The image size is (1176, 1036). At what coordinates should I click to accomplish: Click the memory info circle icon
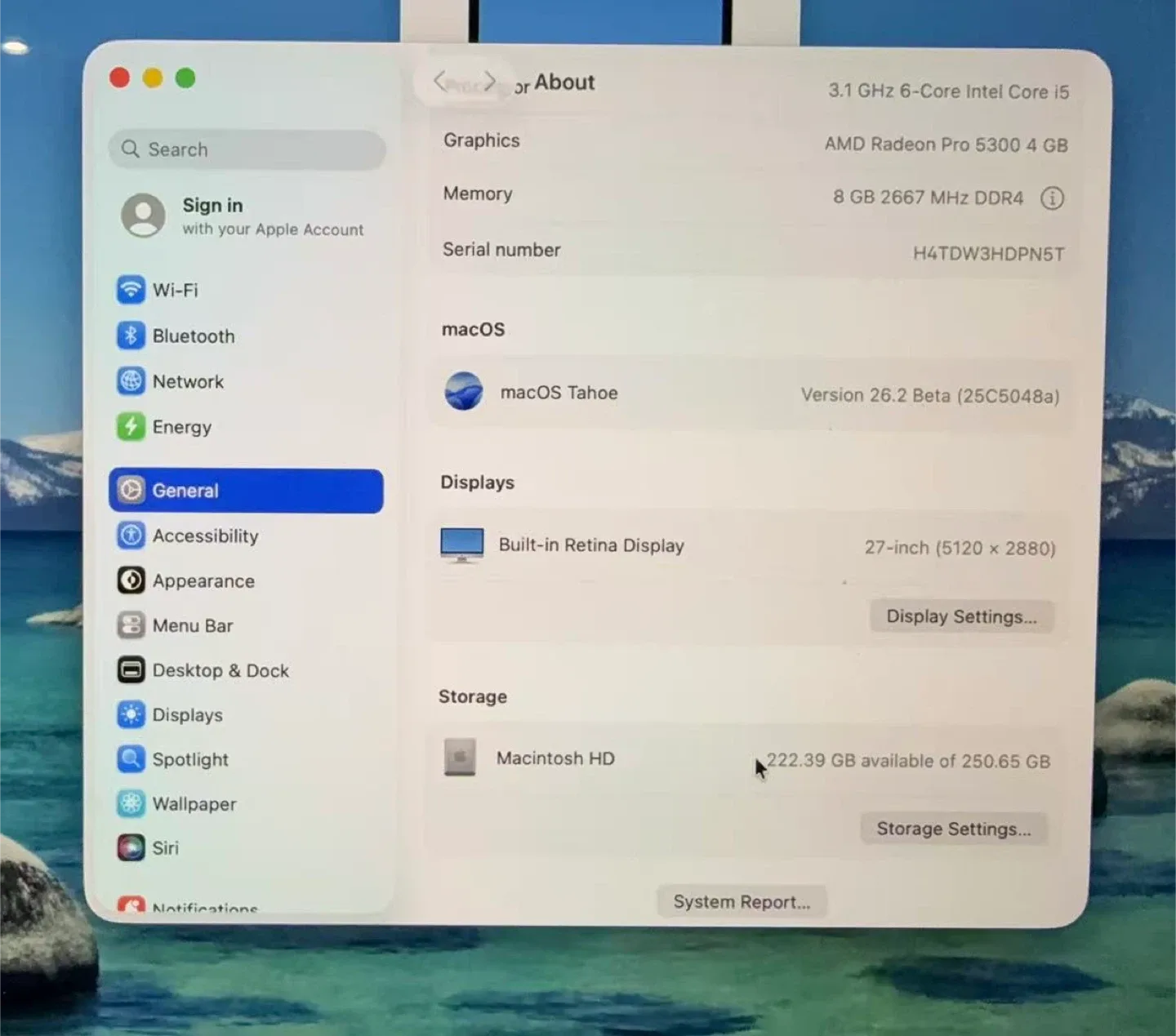coord(1053,198)
